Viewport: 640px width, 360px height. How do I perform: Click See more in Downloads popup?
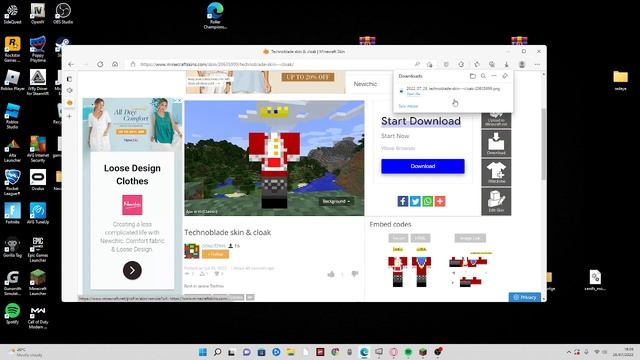coord(408,106)
